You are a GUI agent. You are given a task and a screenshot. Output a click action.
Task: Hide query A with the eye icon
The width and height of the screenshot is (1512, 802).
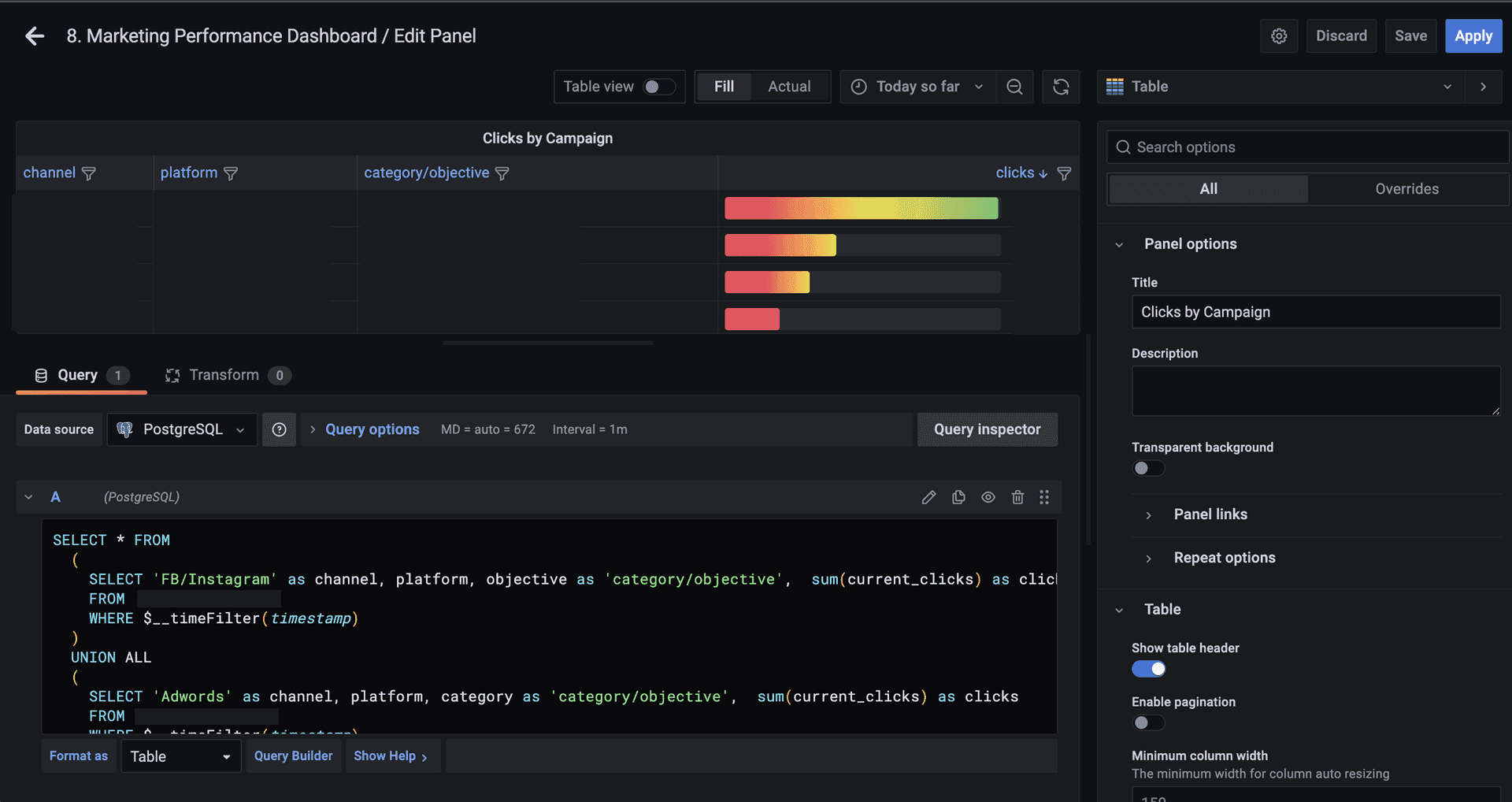pyautogui.click(x=988, y=497)
